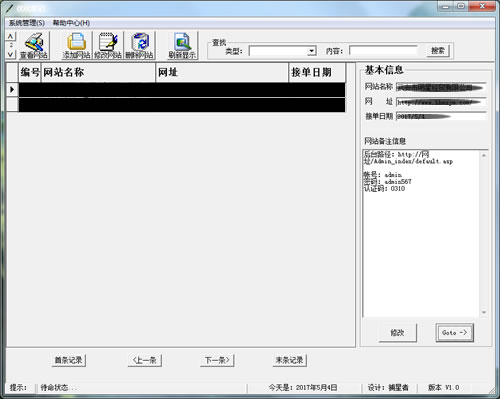Viewport: 500px width, 399px height.
Task: Jump to 末条记录
Action: [289, 360]
